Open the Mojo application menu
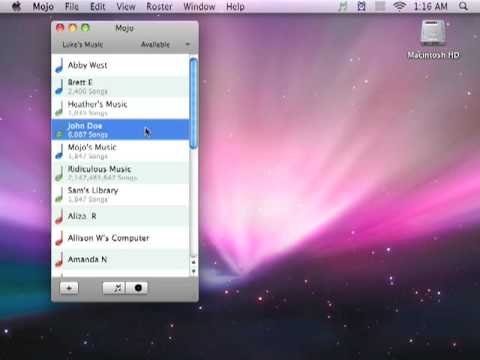The height and width of the screenshot is (360, 480). [x=43, y=7]
